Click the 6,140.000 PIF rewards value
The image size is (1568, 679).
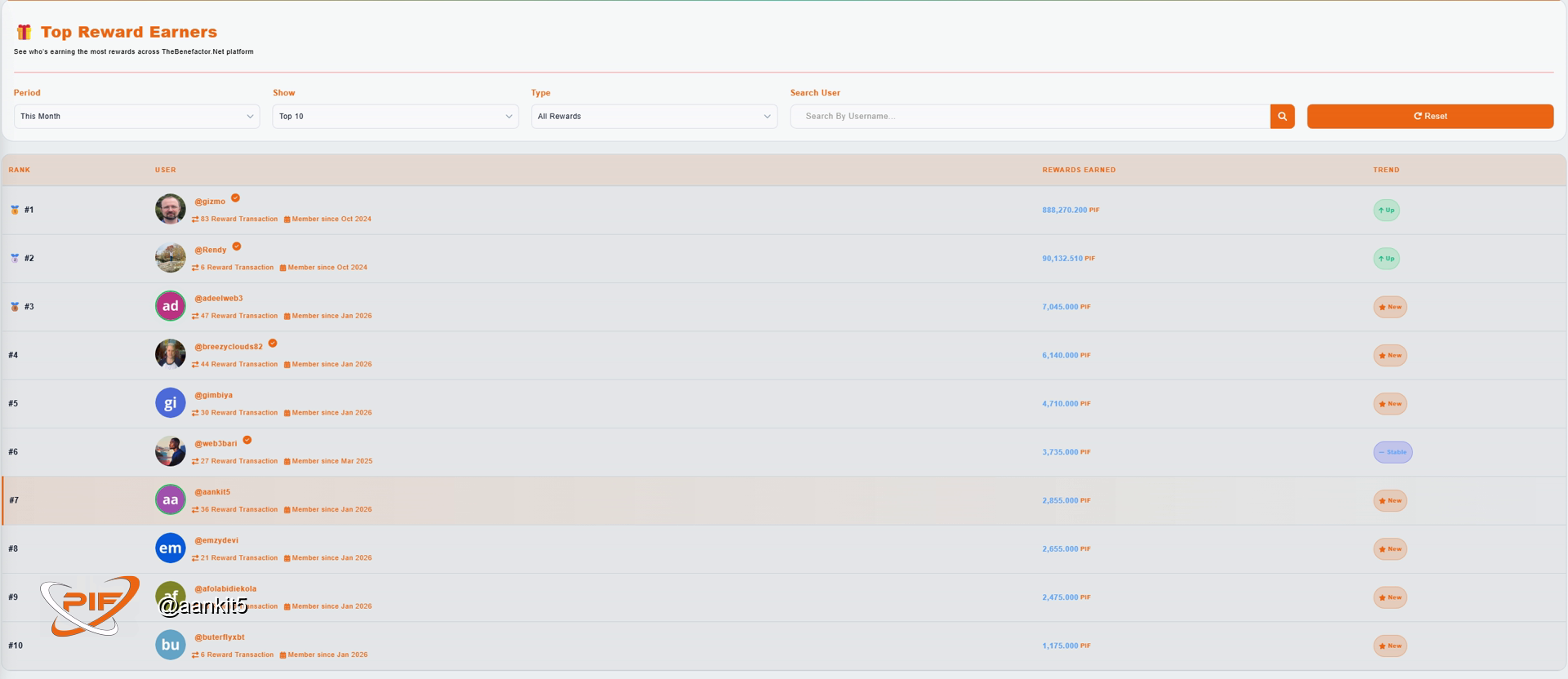[1066, 355]
